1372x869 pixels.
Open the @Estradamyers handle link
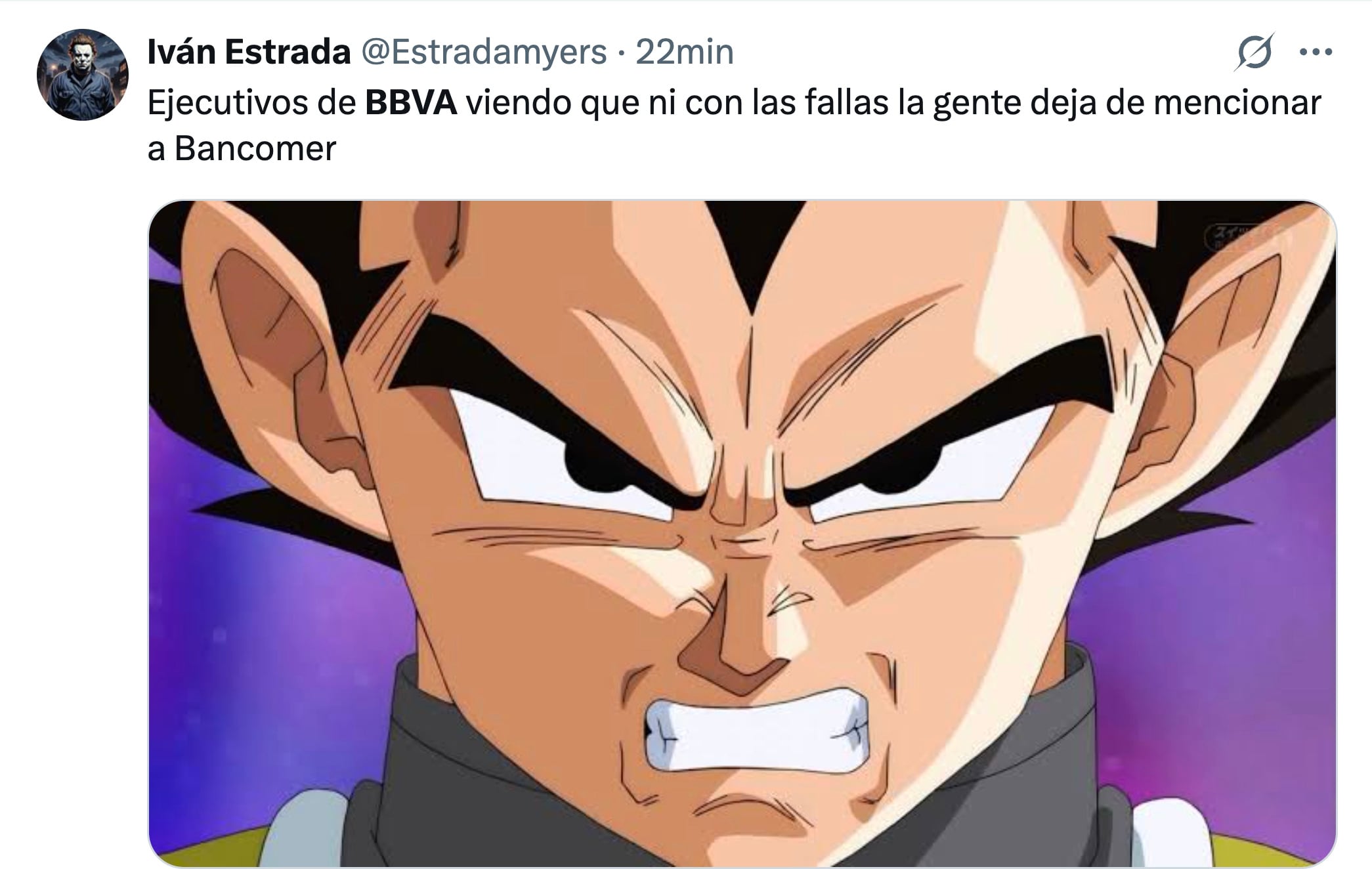(484, 52)
